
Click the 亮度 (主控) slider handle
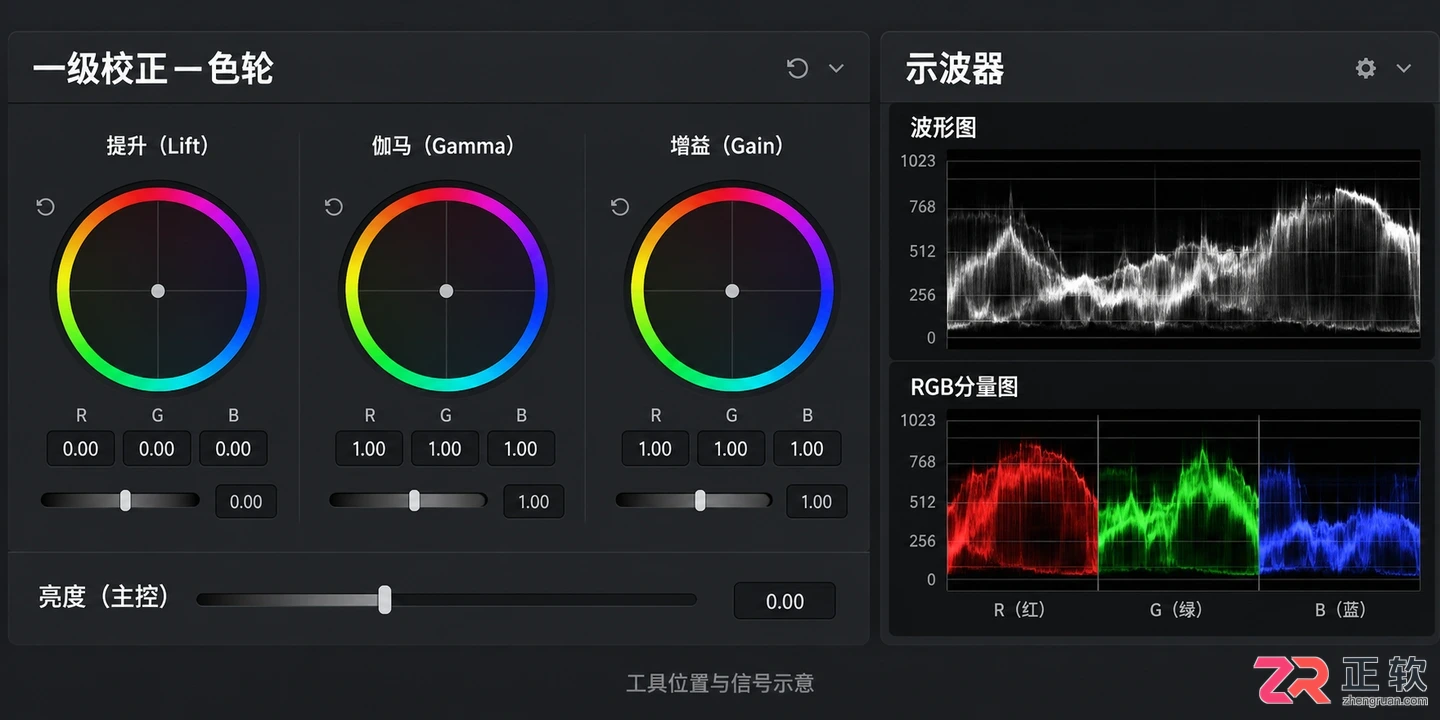[384, 600]
